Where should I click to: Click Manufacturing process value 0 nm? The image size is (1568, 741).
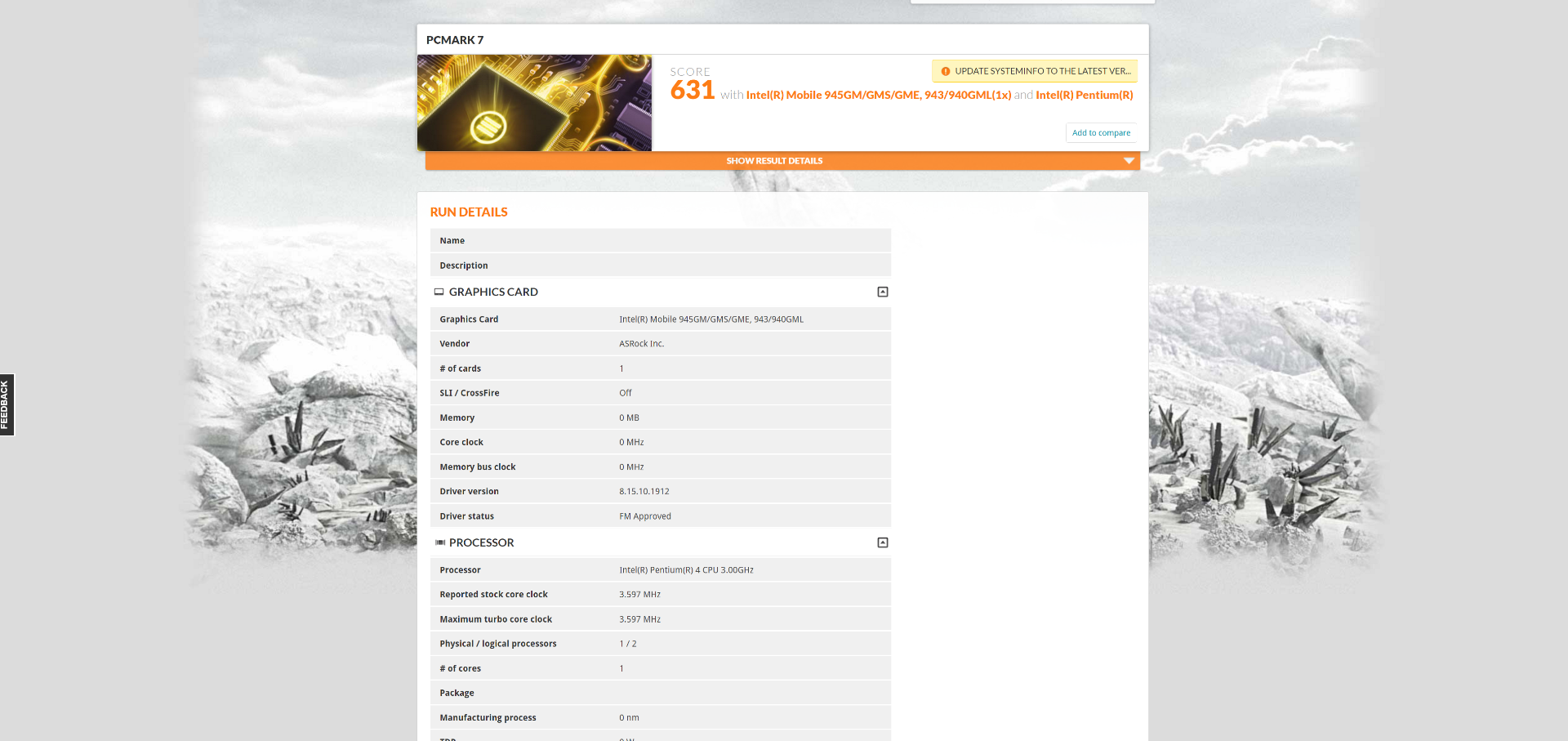[629, 718]
